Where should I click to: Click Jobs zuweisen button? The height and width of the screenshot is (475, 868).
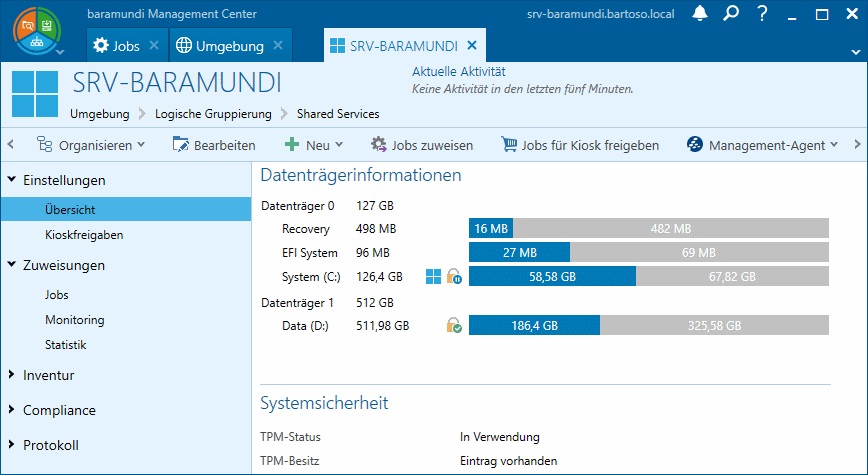422,145
